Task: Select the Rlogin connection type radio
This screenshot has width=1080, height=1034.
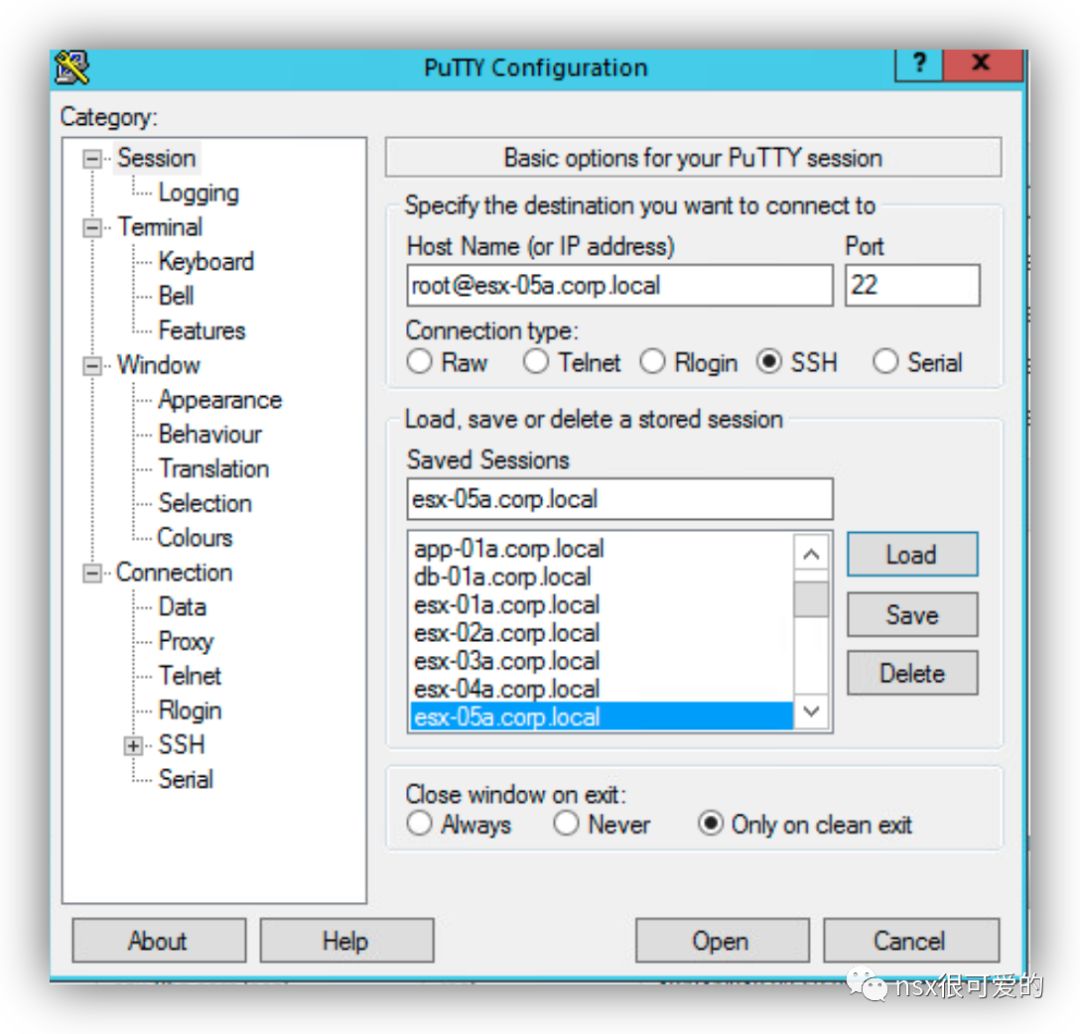Action: (x=652, y=362)
